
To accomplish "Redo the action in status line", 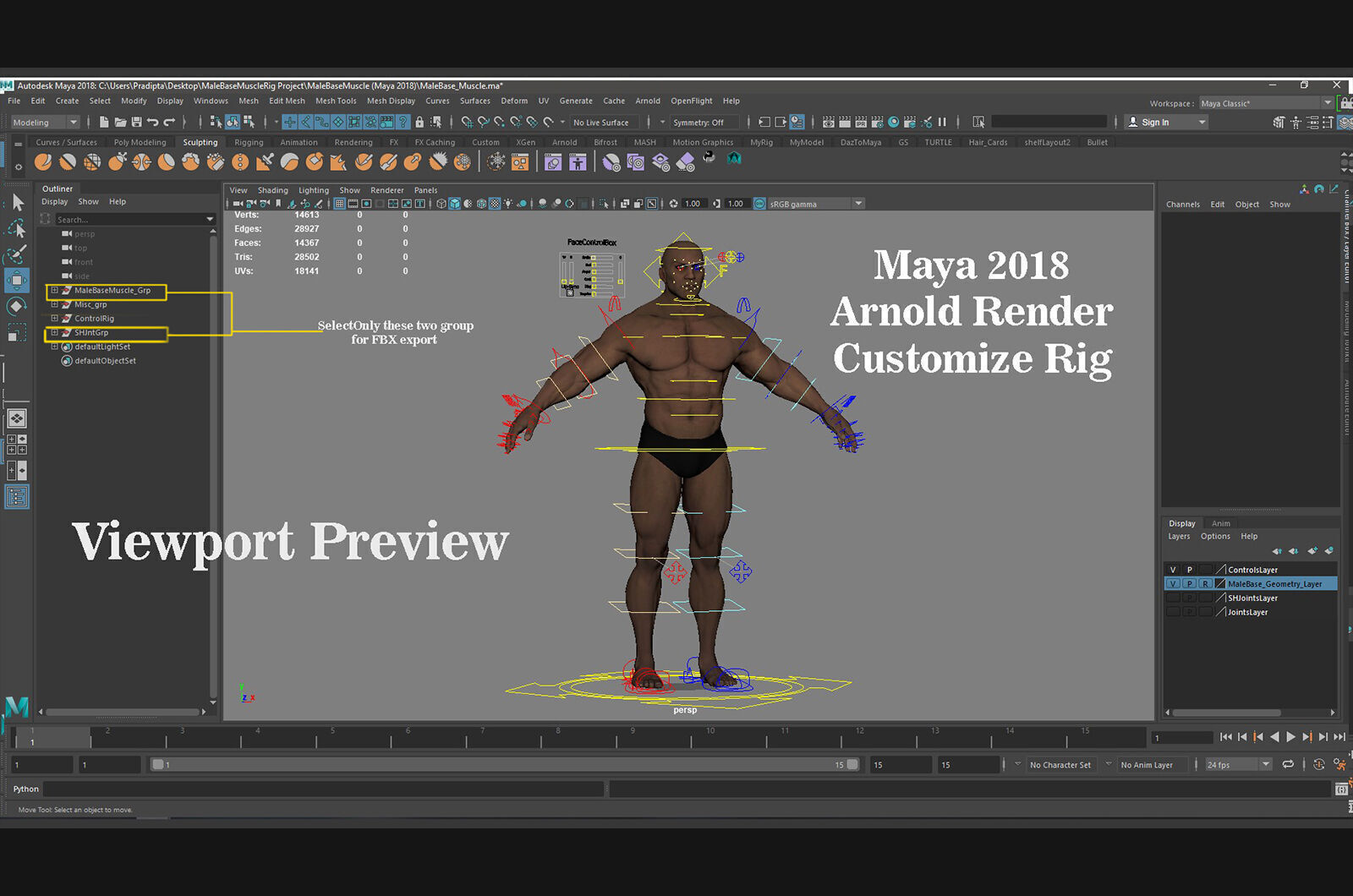I will point(170,123).
